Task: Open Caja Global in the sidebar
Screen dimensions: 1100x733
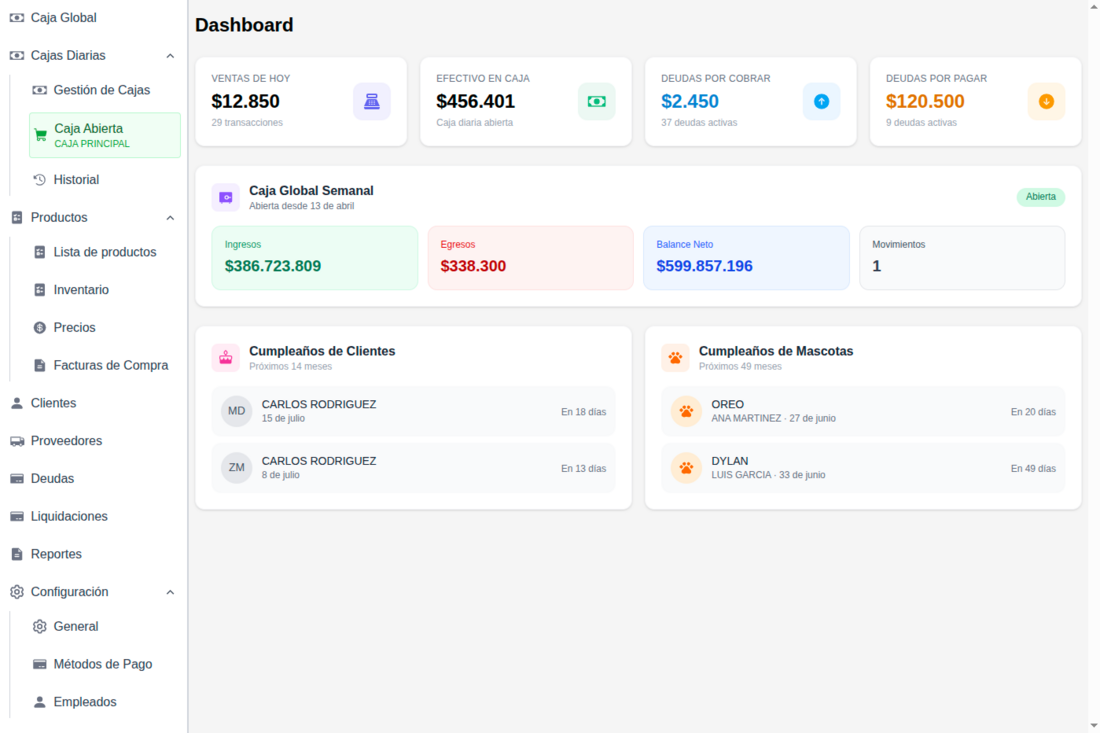Action: pos(63,18)
